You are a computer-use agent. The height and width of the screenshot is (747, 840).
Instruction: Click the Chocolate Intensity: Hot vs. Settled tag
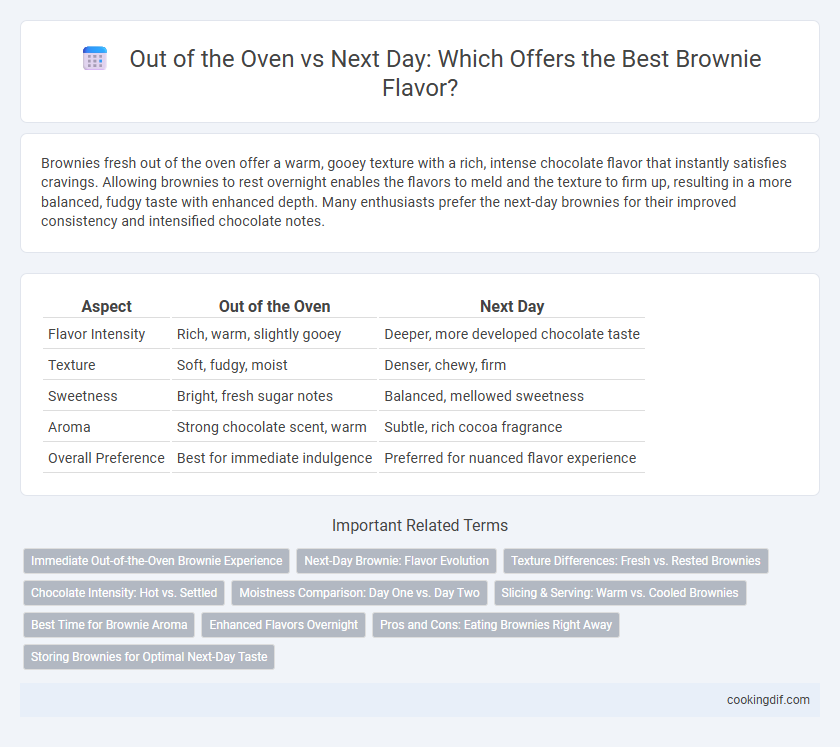click(124, 593)
